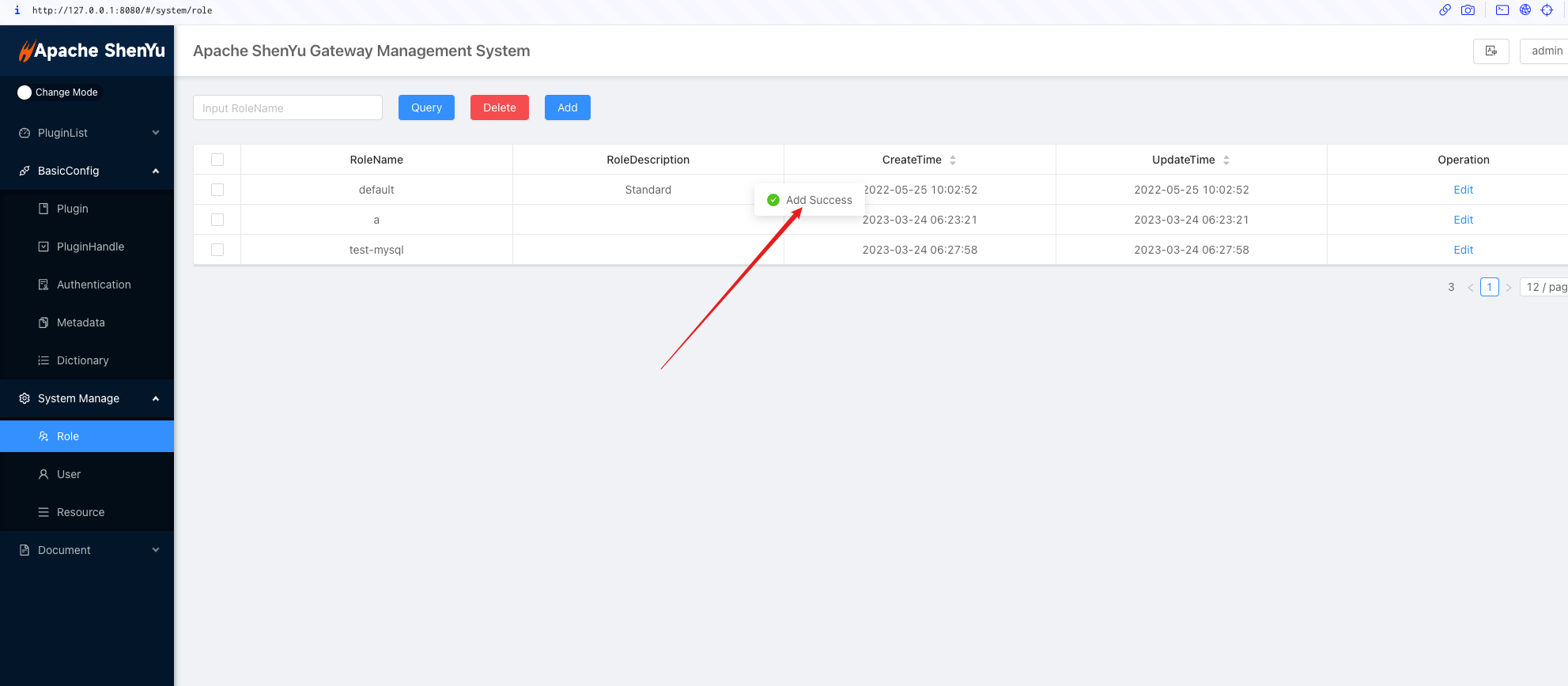Click the site info icon before URL
The height and width of the screenshot is (686, 1568).
tap(17, 10)
